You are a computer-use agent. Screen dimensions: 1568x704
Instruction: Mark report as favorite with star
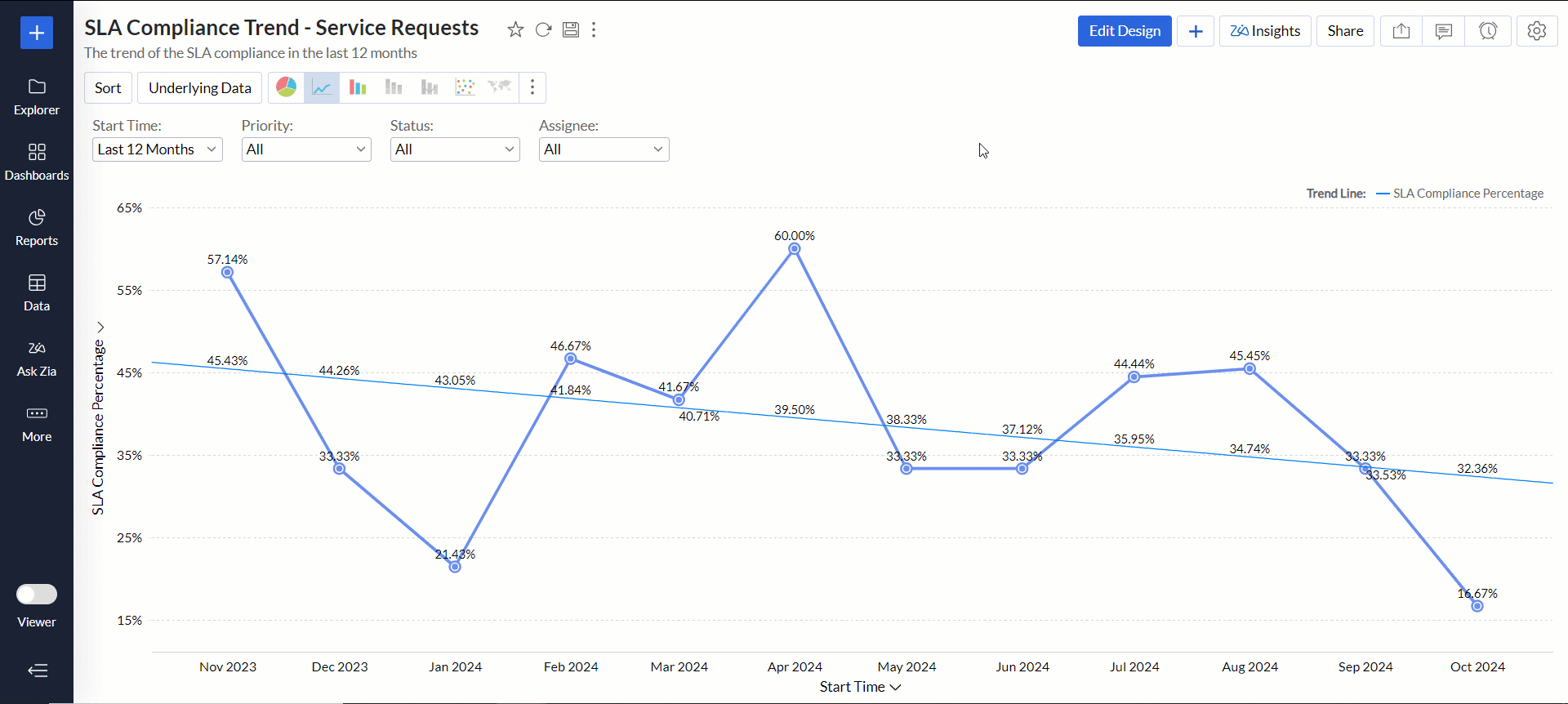[515, 30]
